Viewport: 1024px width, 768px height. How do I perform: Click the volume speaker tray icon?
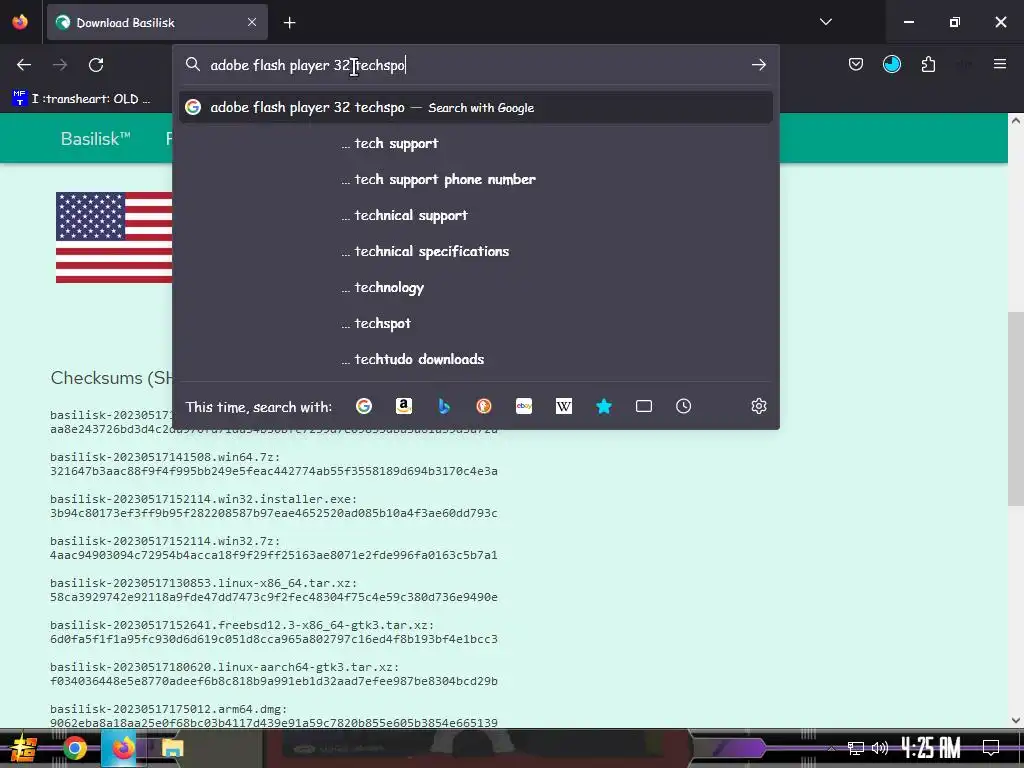pos(880,748)
